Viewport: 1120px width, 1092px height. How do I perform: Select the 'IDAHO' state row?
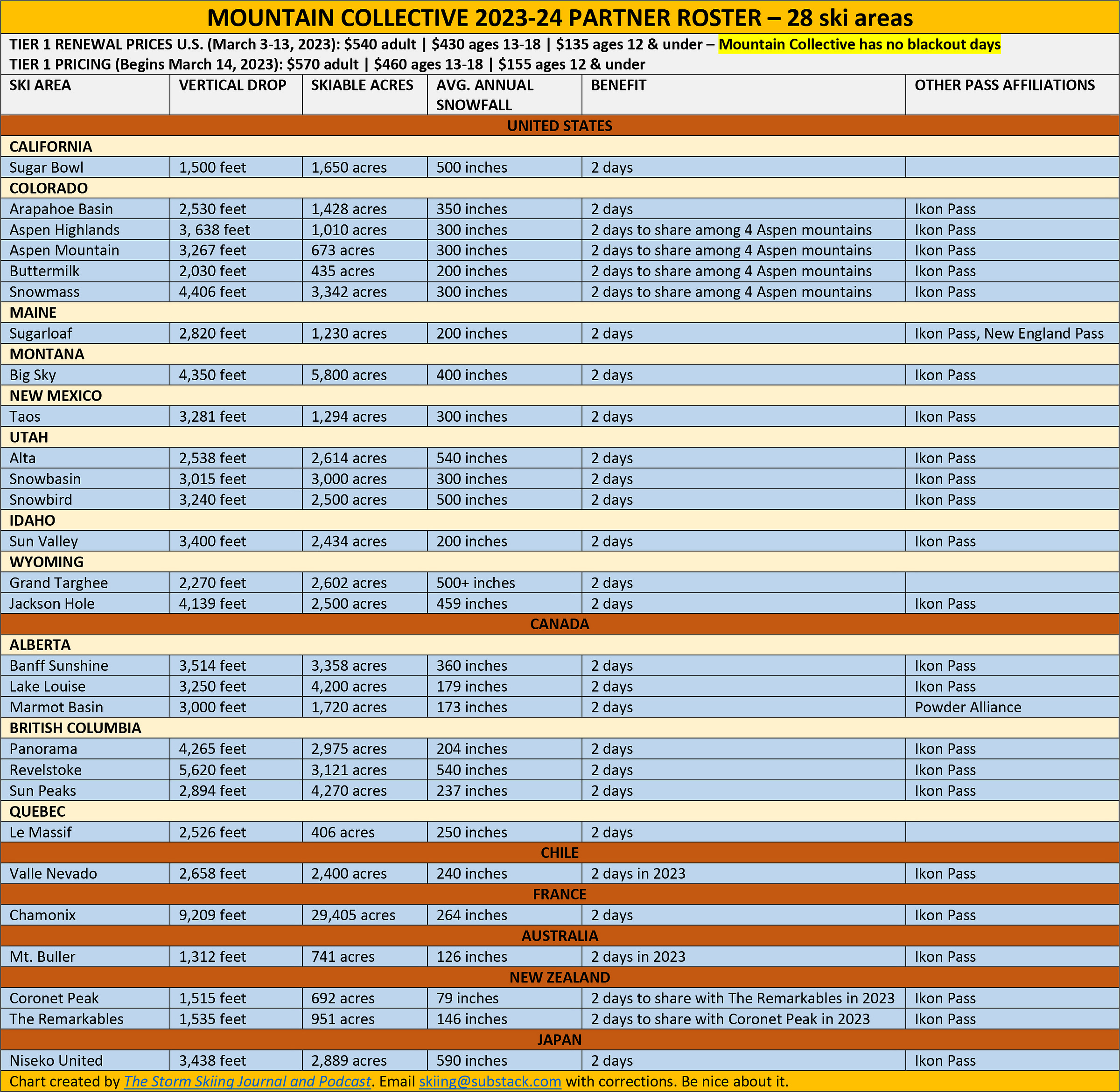(560, 520)
